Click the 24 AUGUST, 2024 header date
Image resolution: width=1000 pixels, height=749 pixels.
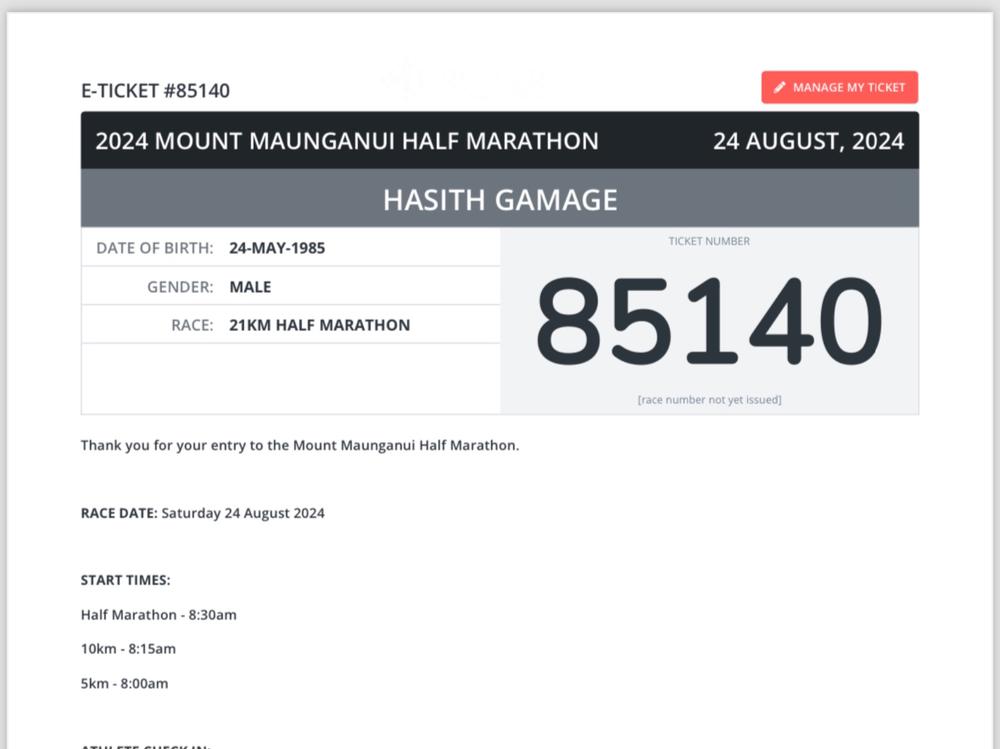click(808, 141)
